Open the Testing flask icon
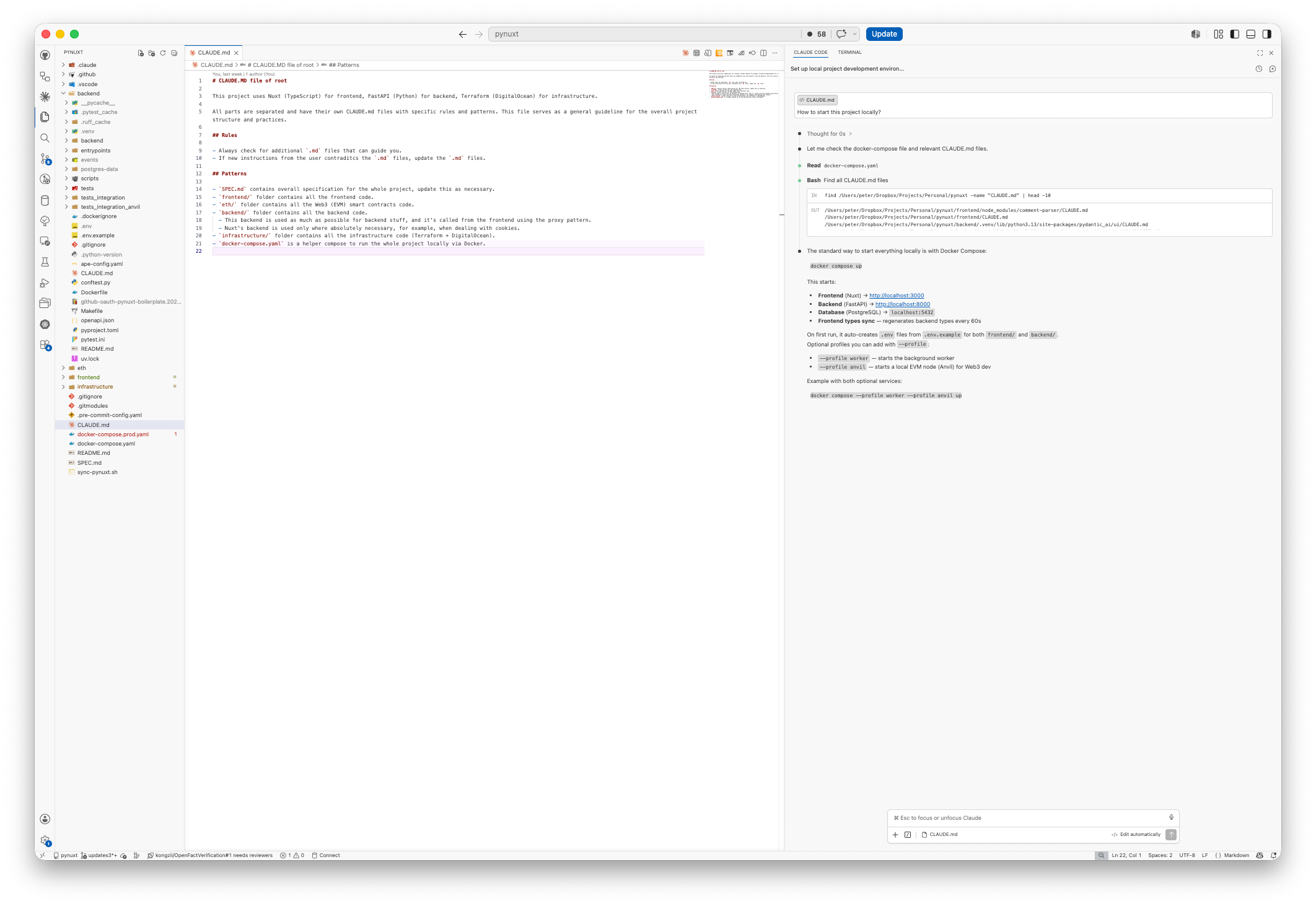Viewport: 1316px width, 906px height. click(x=45, y=262)
